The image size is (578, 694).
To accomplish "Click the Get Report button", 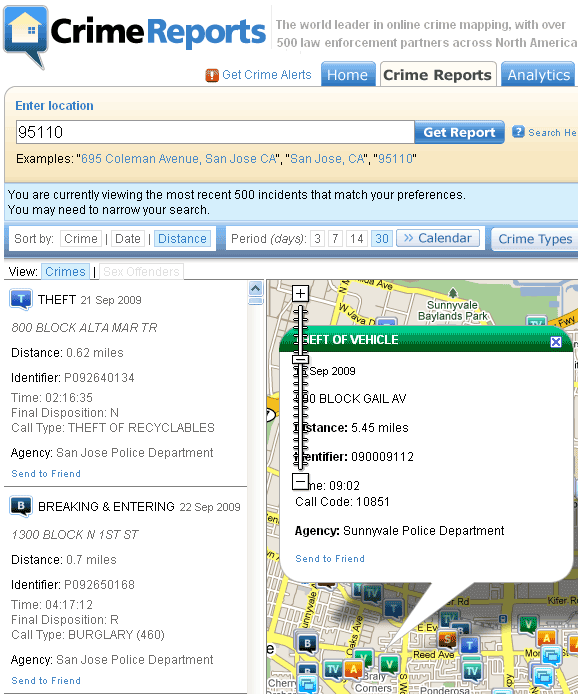I will [459, 132].
